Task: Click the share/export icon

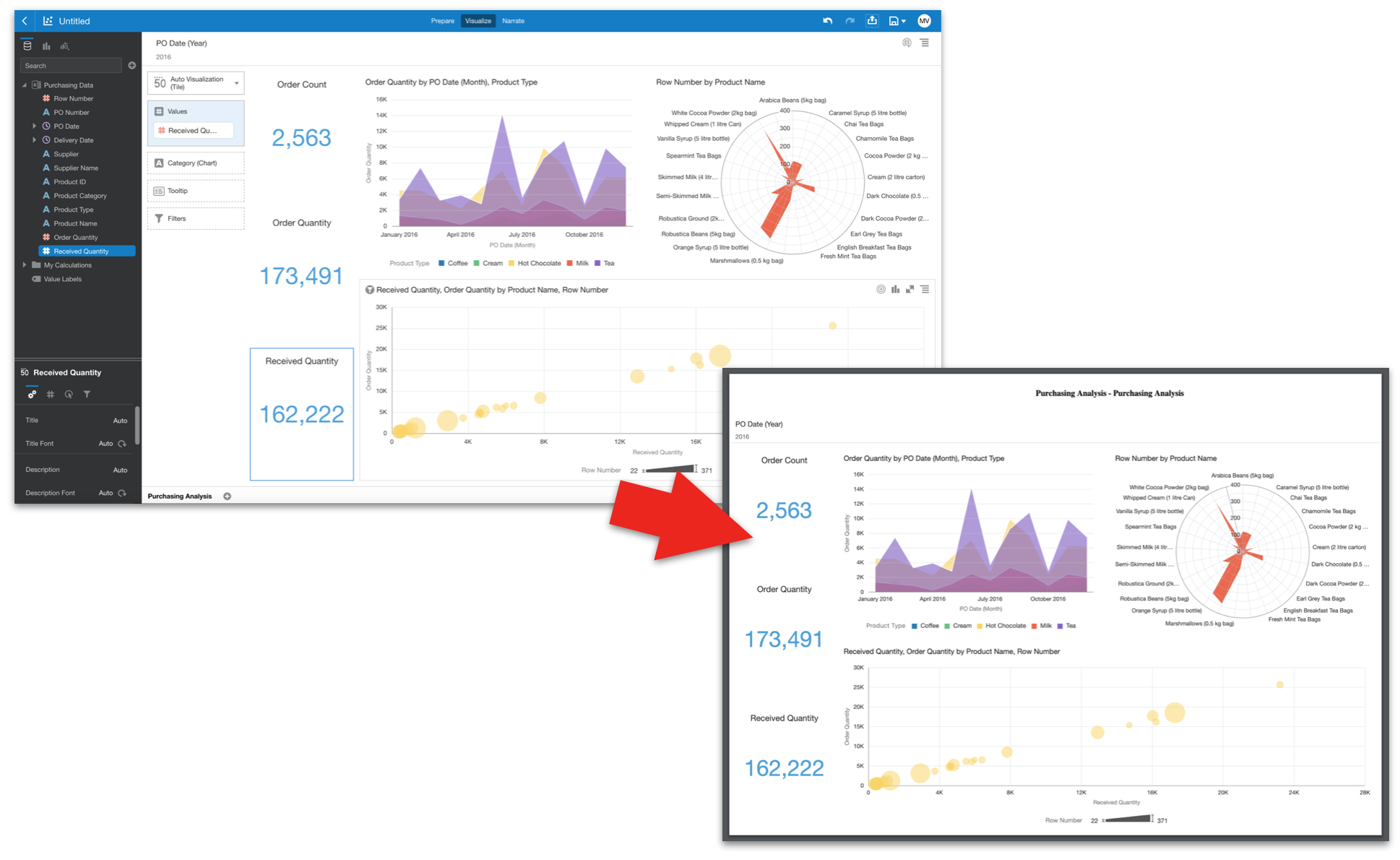Action: tap(872, 21)
